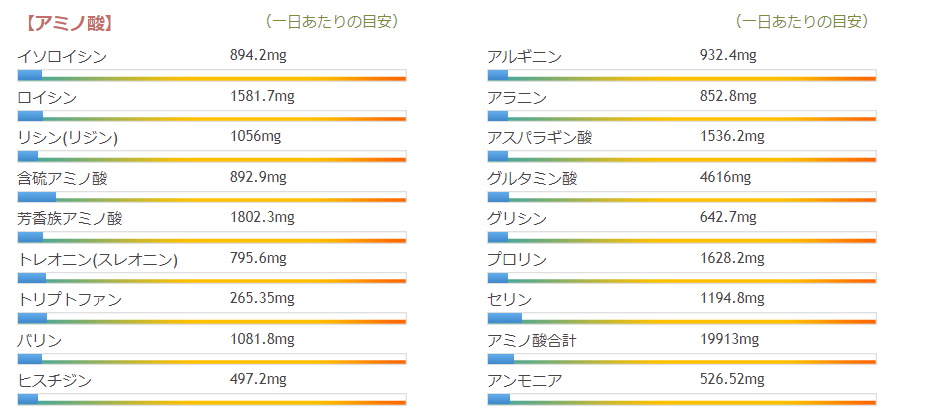Select the 含硫アミノ酸 label

[x=62, y=179]
